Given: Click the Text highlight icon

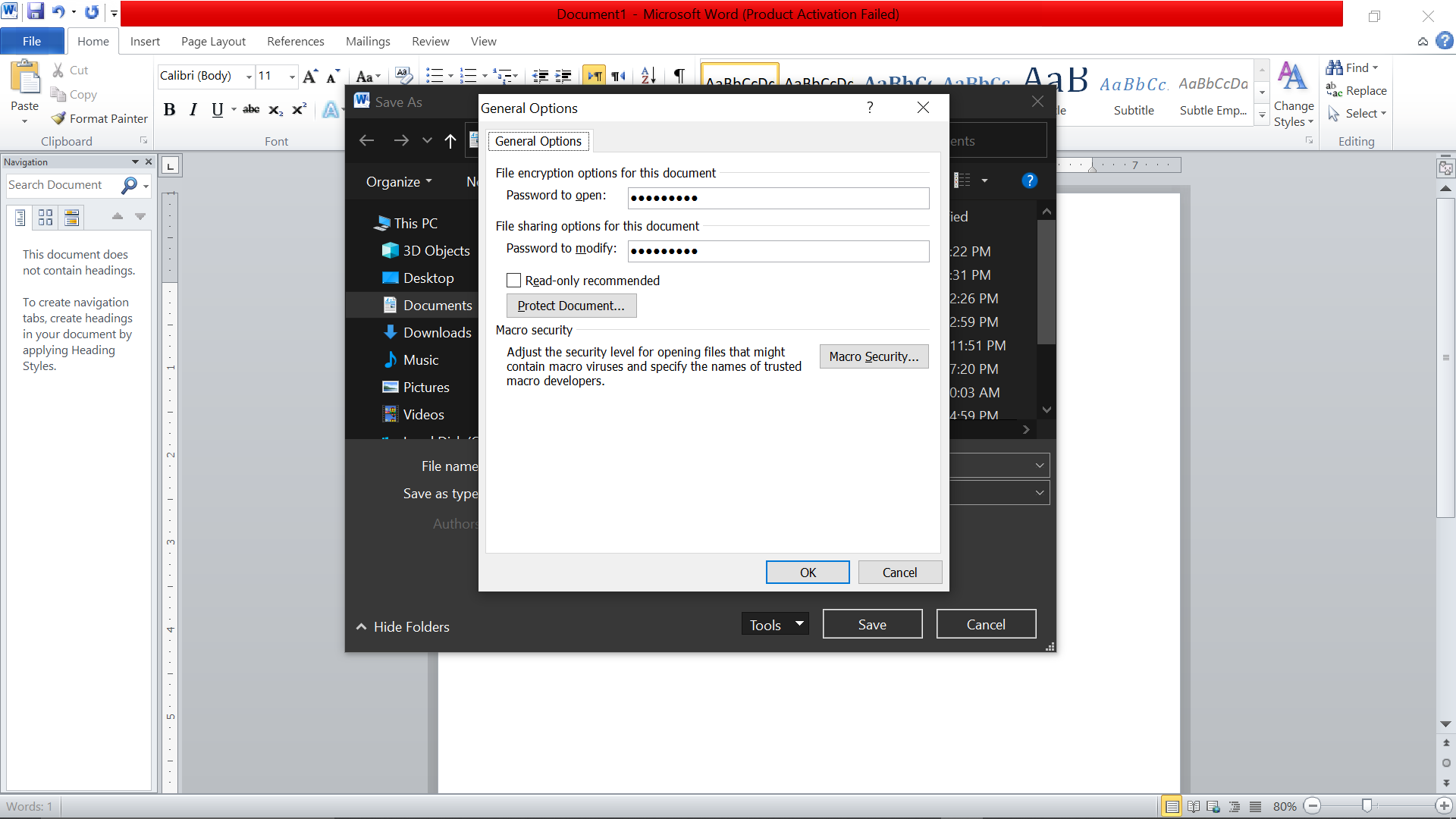Looking at the screenshot, I should click(328, 110).
